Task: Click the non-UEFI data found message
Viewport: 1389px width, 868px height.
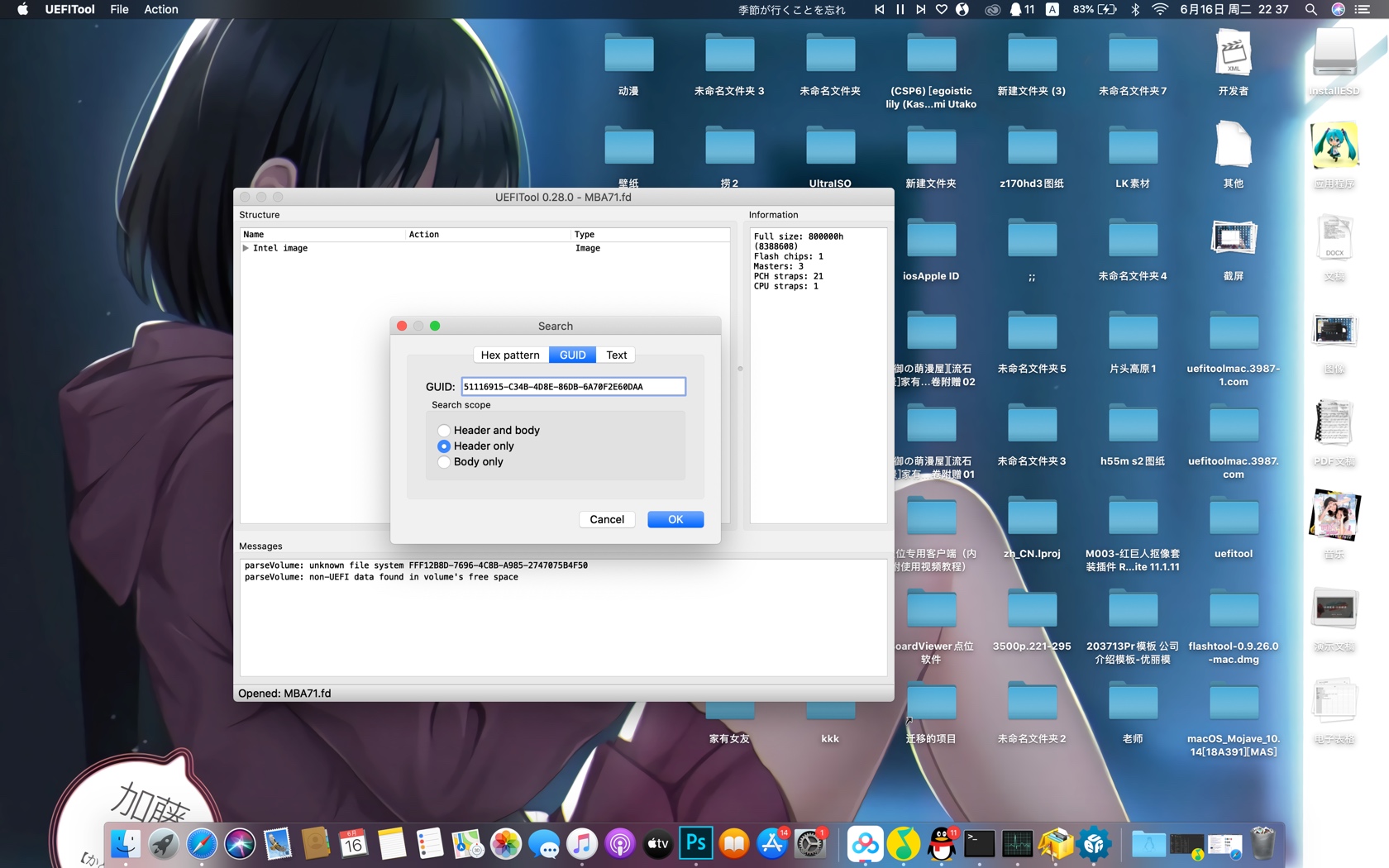Action: coord(381,577)
